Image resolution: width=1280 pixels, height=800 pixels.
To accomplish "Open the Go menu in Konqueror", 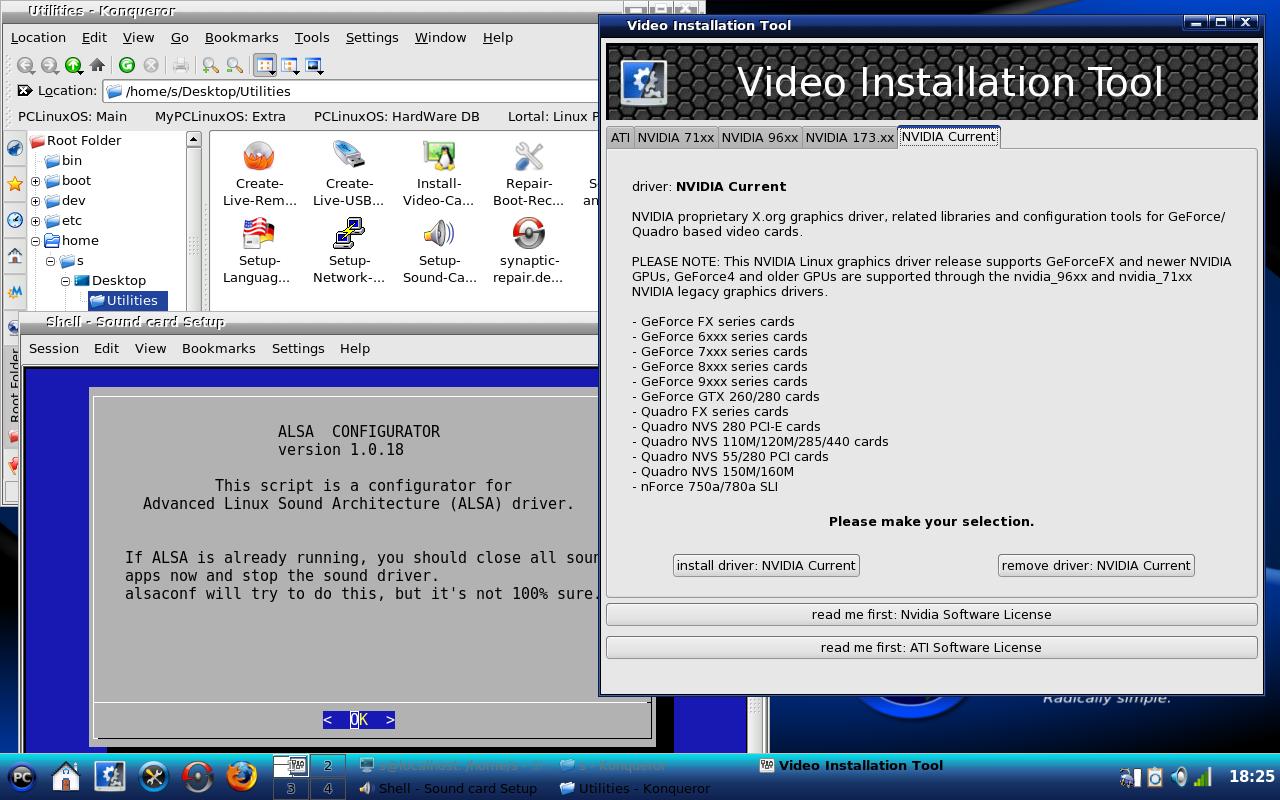I will point(180,37).
